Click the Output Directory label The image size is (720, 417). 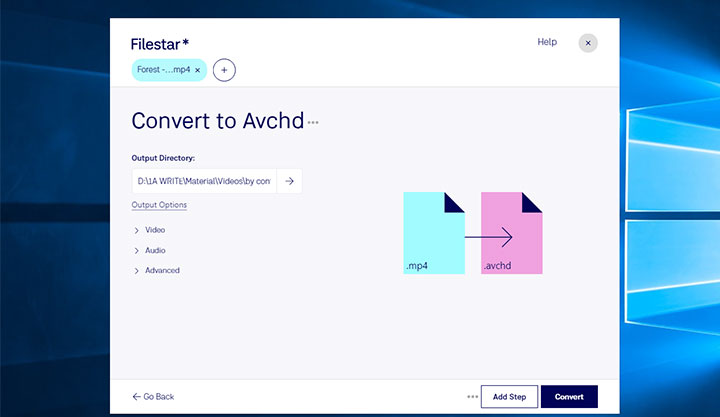163,158
